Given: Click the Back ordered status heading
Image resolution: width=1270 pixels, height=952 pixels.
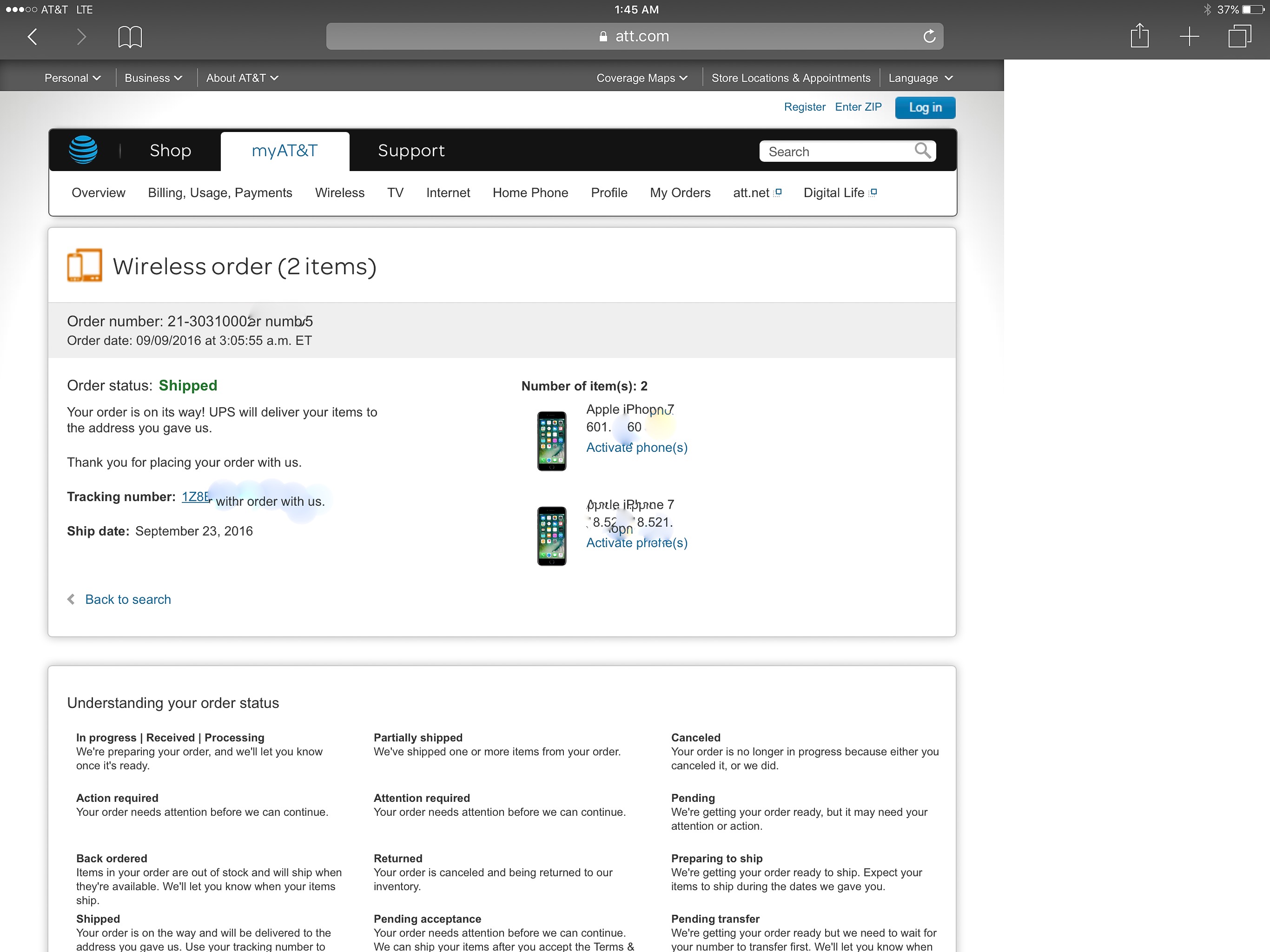Looking at the screenshot, I should pyautogui.click(x=112, y=859).
